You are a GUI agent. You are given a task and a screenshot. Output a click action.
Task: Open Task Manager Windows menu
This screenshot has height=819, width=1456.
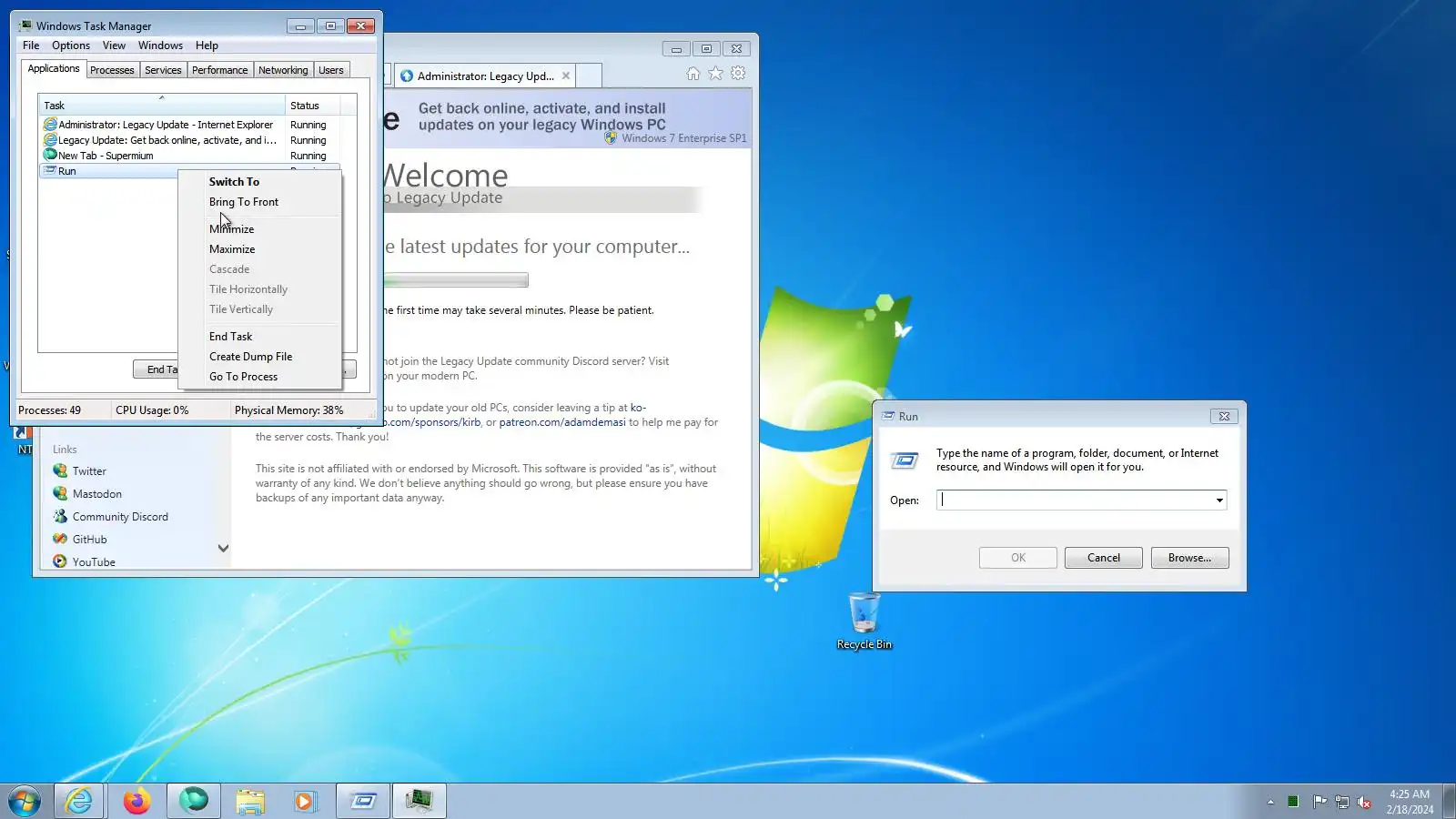click(160, 45)
